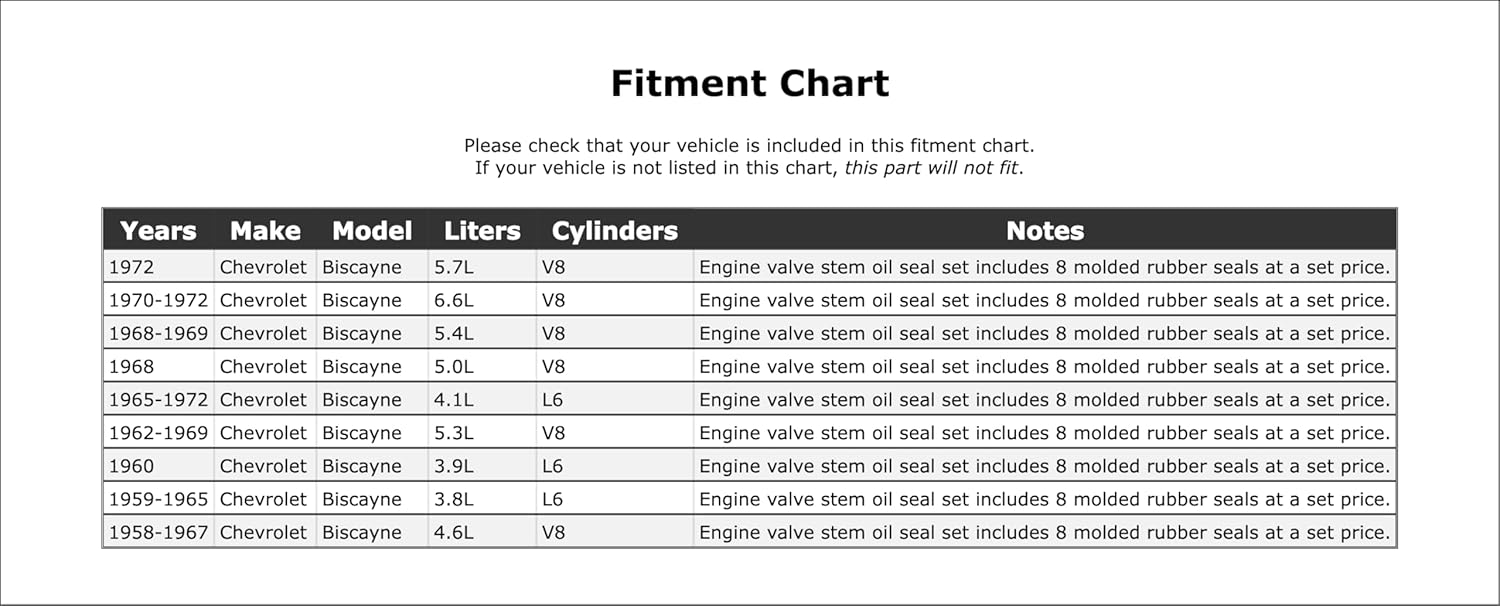The height and width of the screenshot is (606, 1500).
Task: Select the 1958-1967 years cell
Action: (x=158, y=532)
